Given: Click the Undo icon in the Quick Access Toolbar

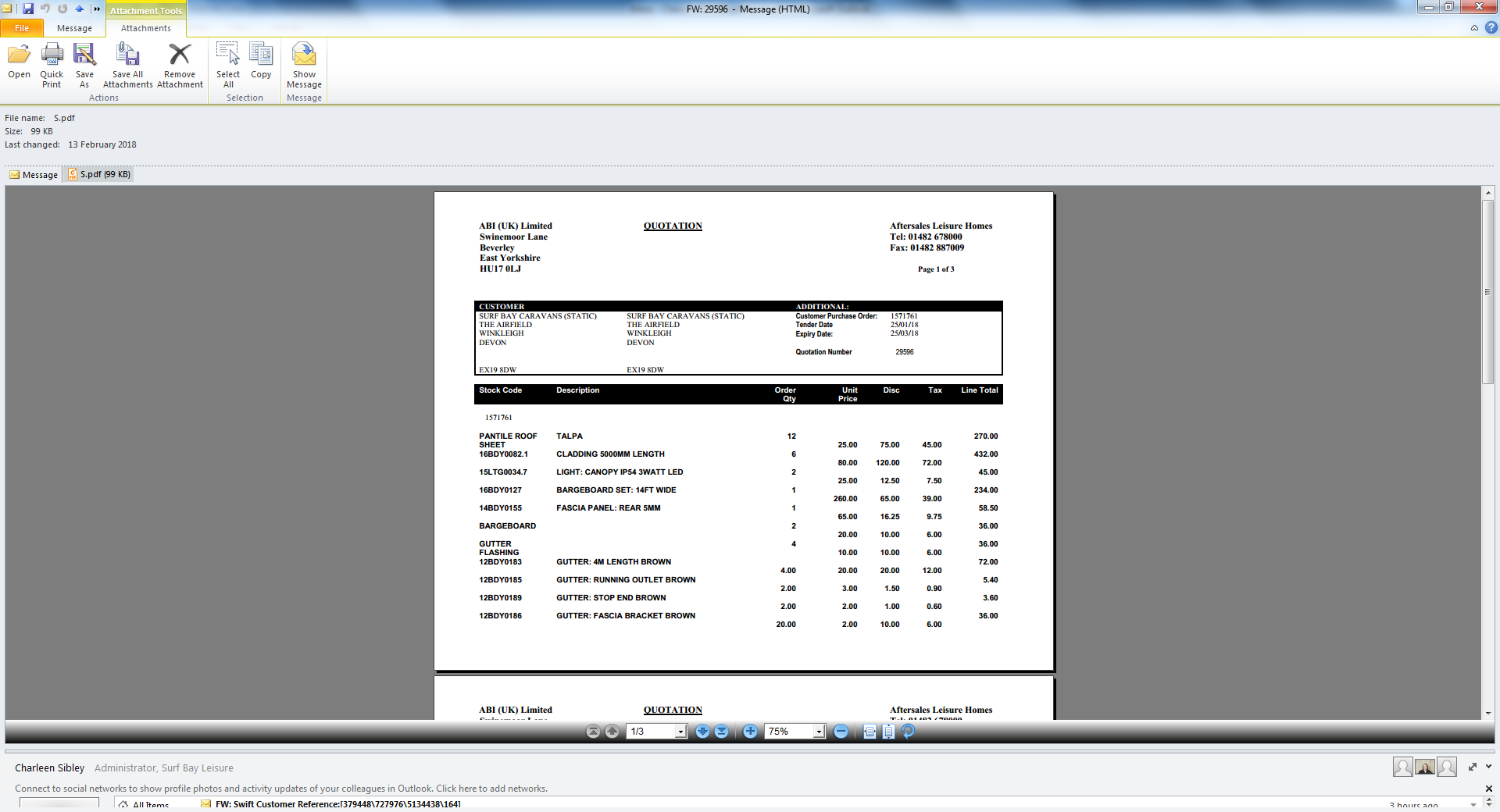Looking at the screenshot, I should pos(45,9).
